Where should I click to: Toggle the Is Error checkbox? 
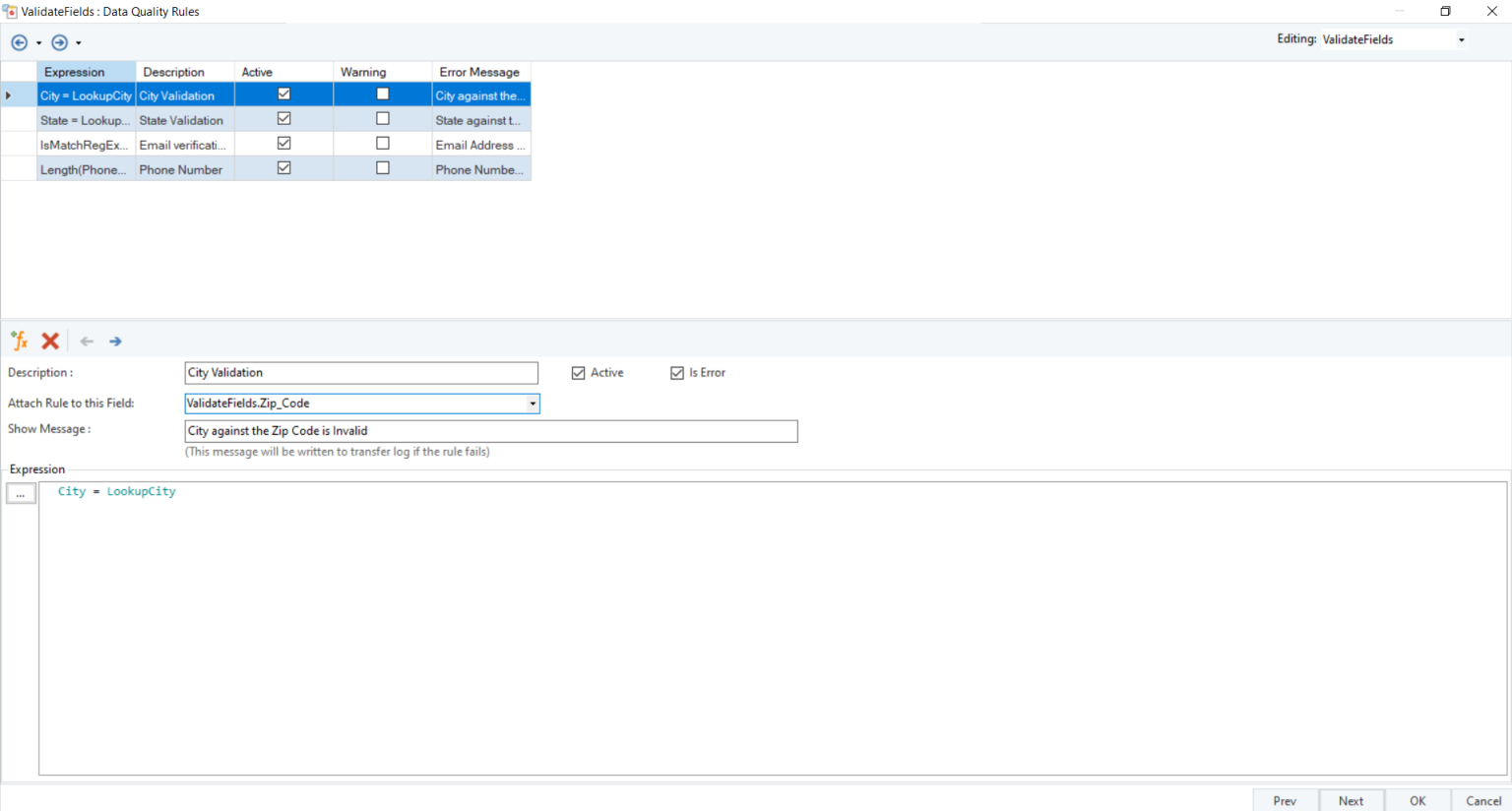[677, 372]
